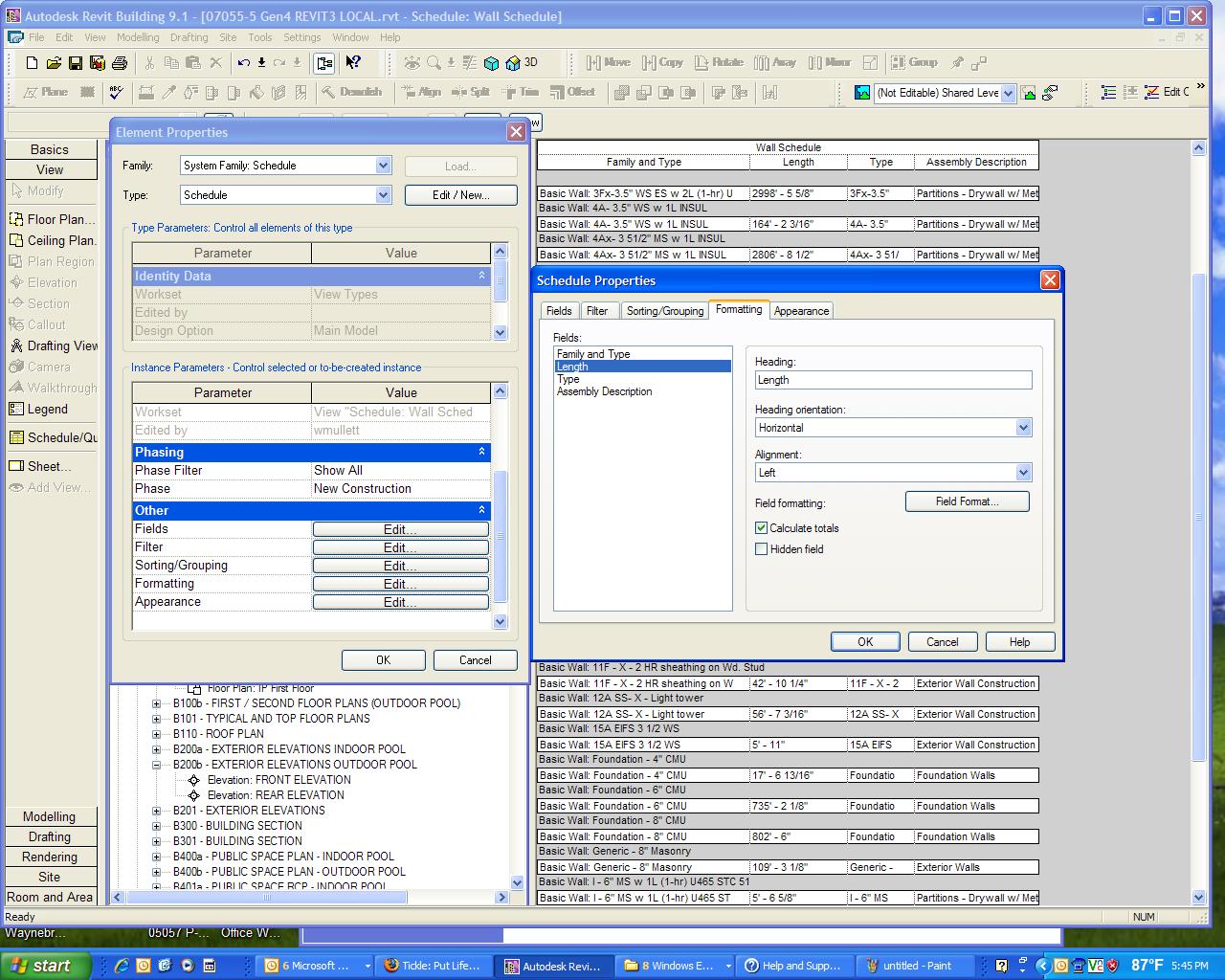This screenshot has height=980, width=1225.
Task: Switch to the Sorting/Grouping tab
Action: 664,311
